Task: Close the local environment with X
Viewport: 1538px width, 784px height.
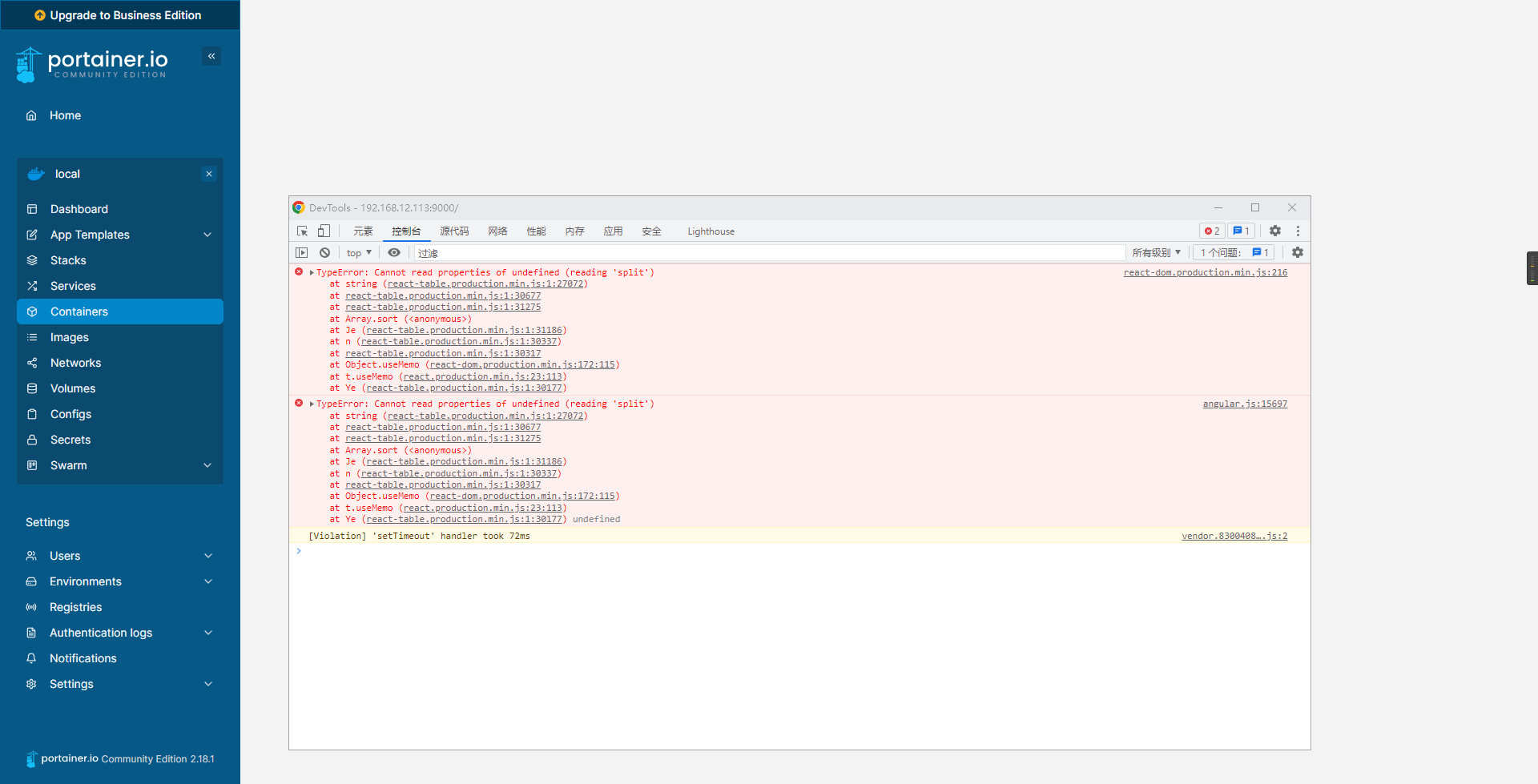Action: (208, 174)
